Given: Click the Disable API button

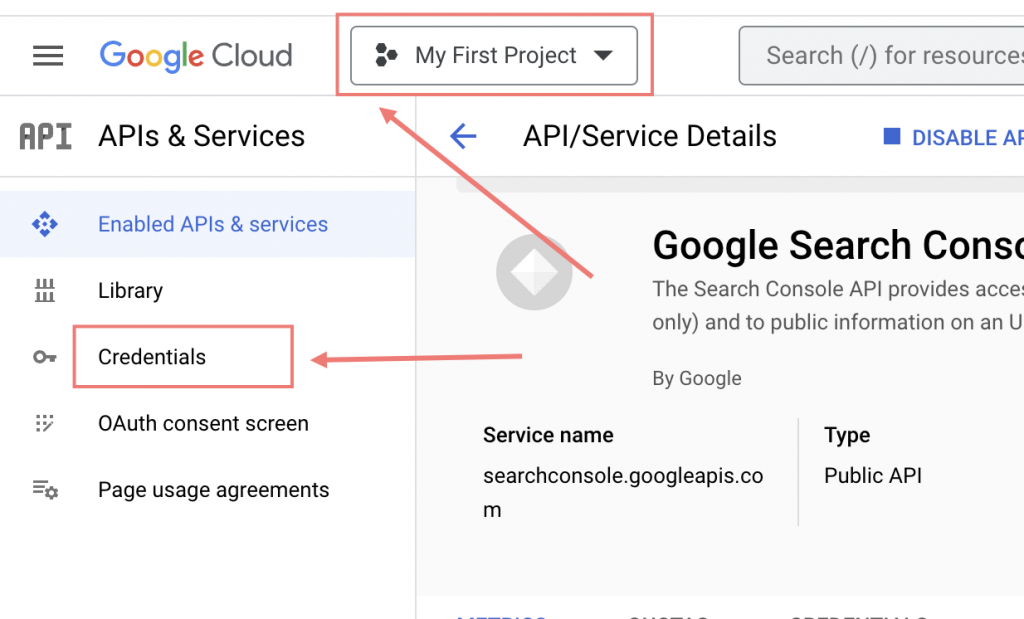Looking at the screenshot, I should (953, 137).
